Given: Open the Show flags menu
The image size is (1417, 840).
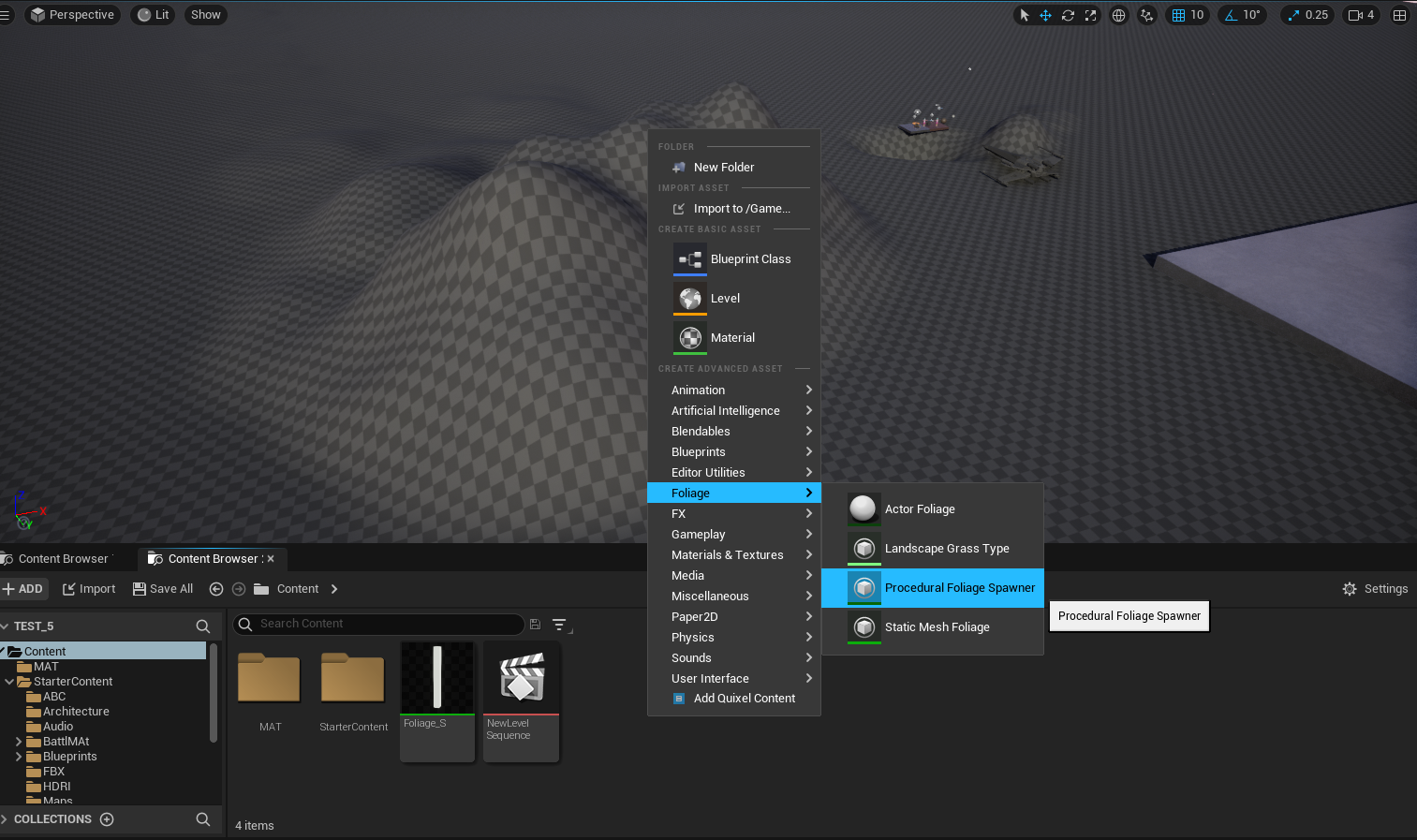Looking at the screenshot, I should coord(205,15).
